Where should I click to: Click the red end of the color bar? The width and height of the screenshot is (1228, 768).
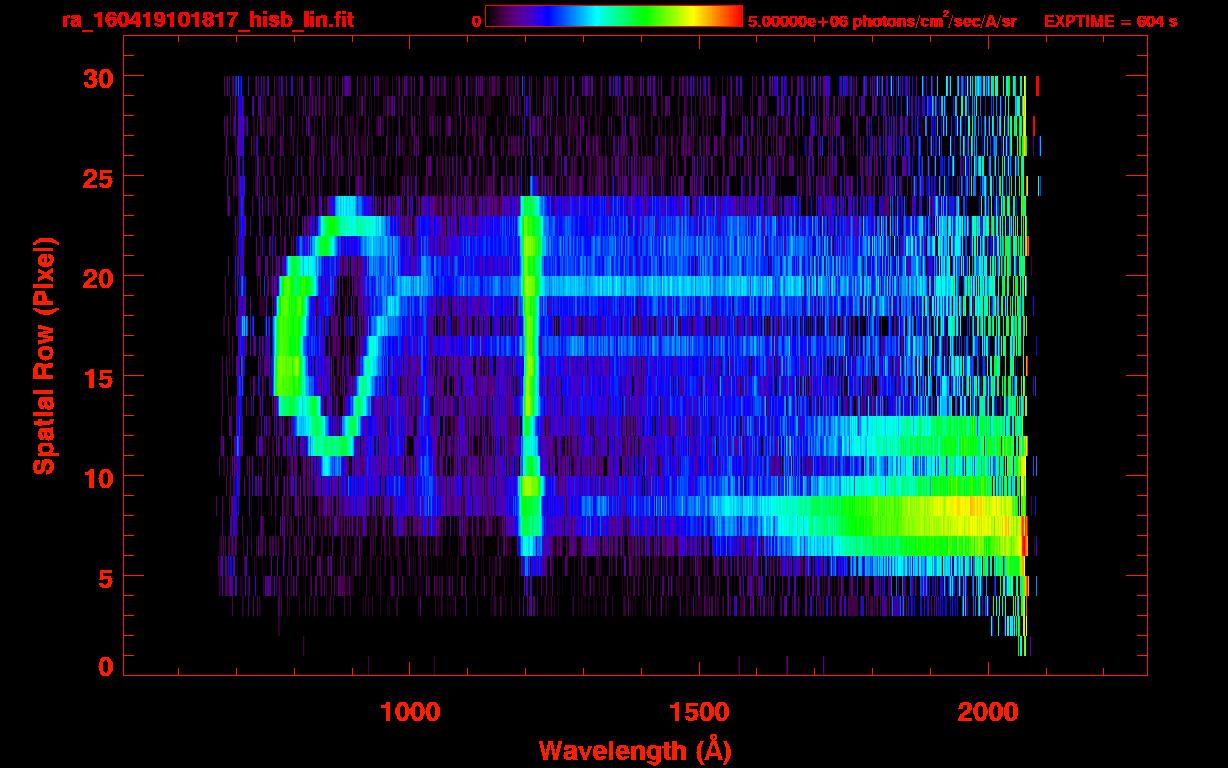click(x=735, y=16)
